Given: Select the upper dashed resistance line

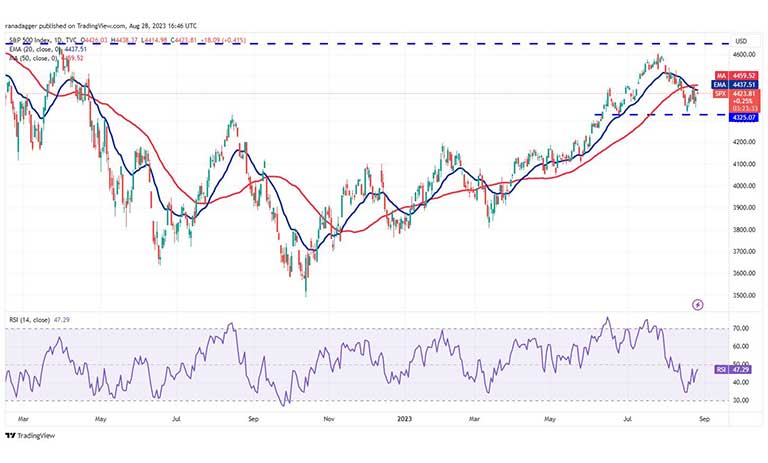Looking at the screenshot, I should 367,44.
